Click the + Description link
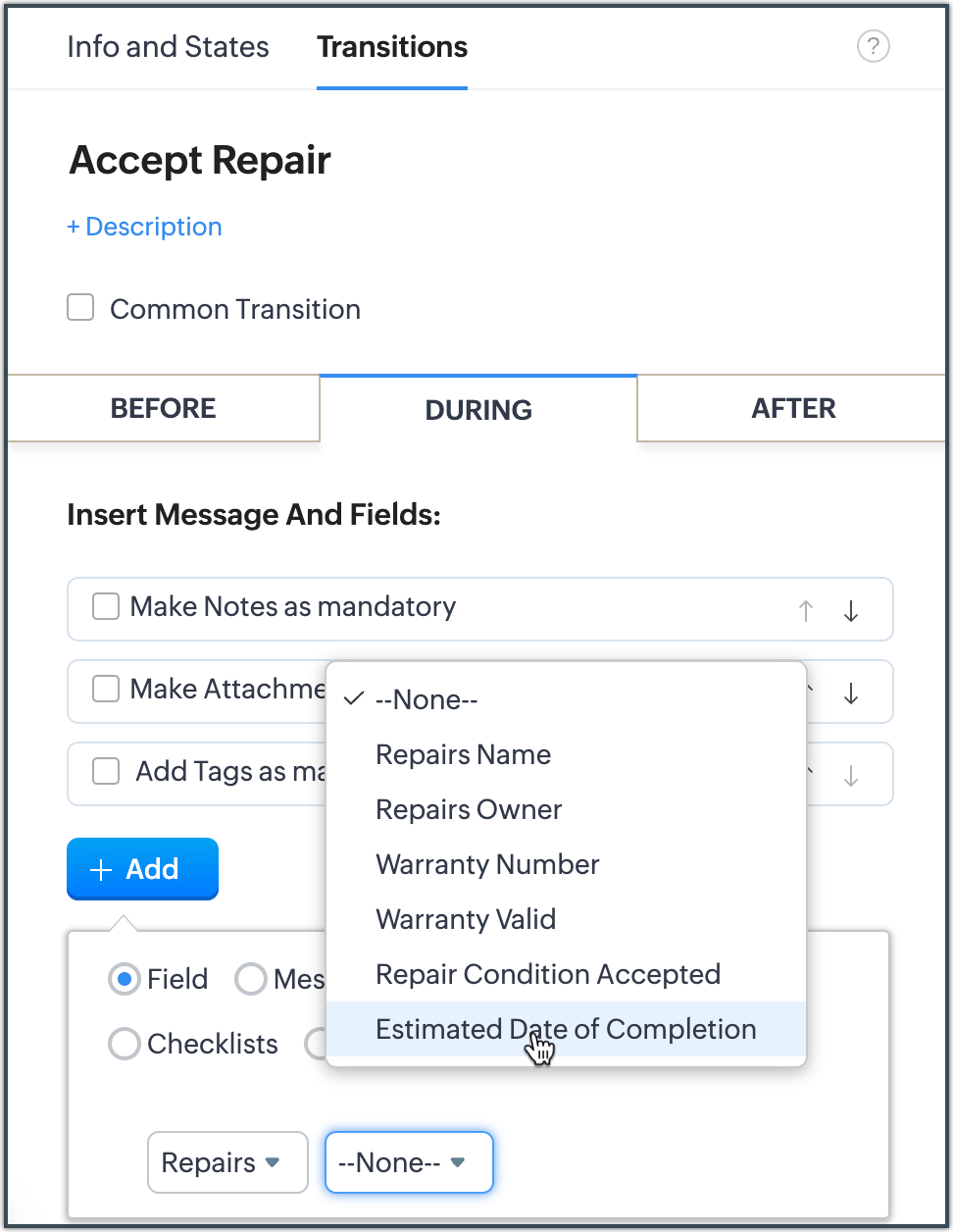 pos(144,227)
